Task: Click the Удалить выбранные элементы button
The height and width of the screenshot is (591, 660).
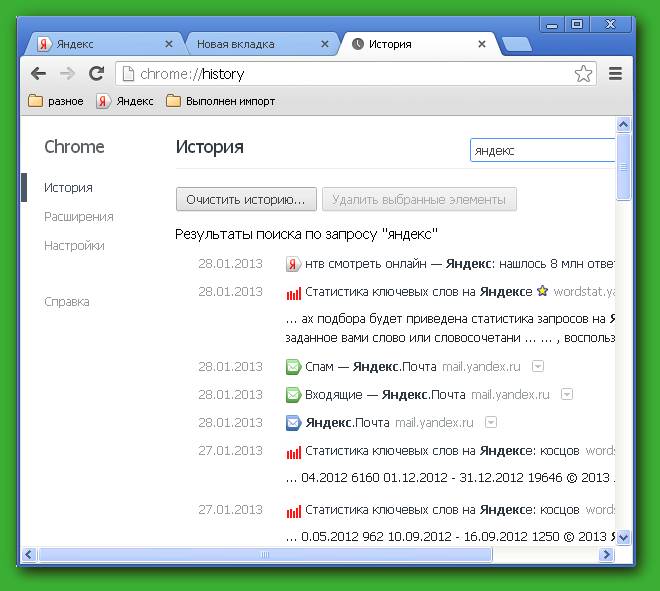Action: pyautogui.click(x=419, y=199)
